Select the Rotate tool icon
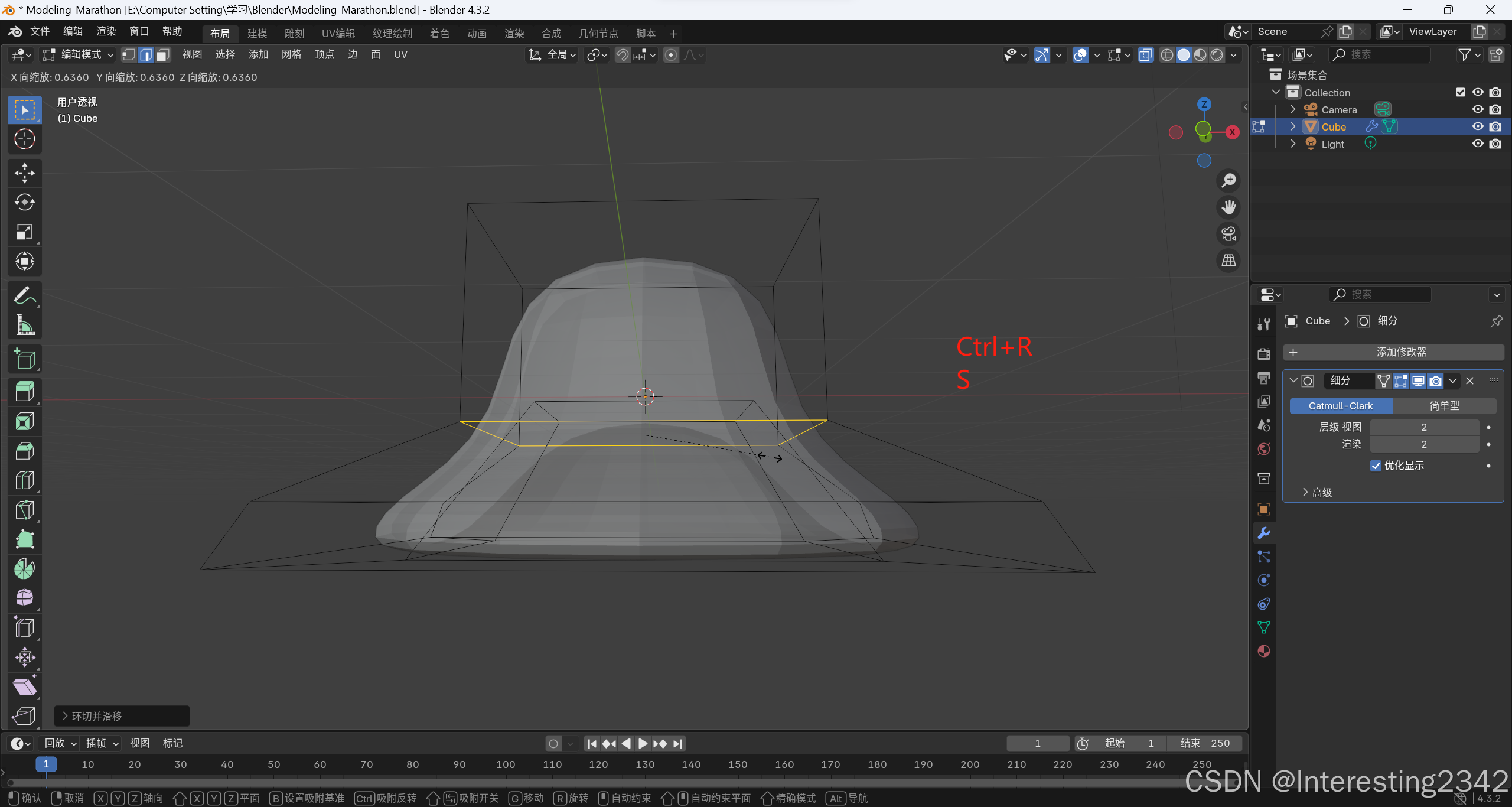Viewport: 1512px width, 807px height. [24, 202]
